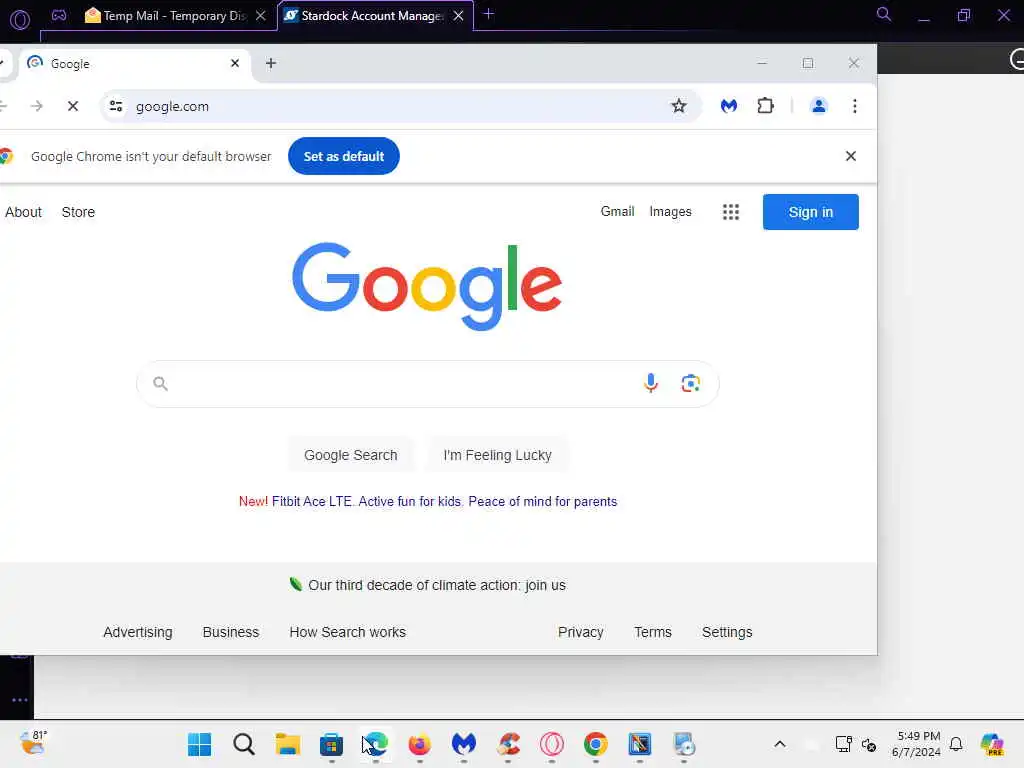Screen dimensions: 1024x768
Task: Click I'm Feeling Lucky
Action: click(x=497, y=455)
